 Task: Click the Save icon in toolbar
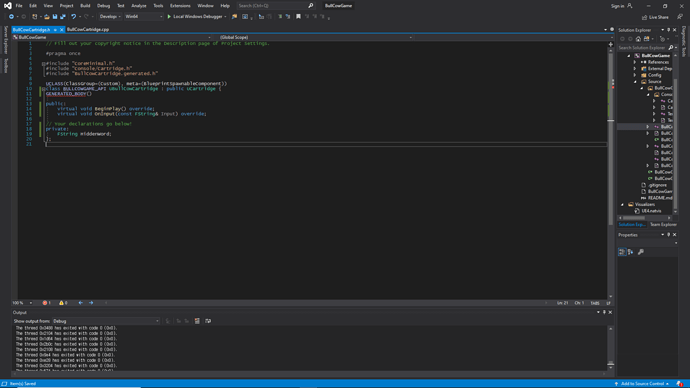55,17
